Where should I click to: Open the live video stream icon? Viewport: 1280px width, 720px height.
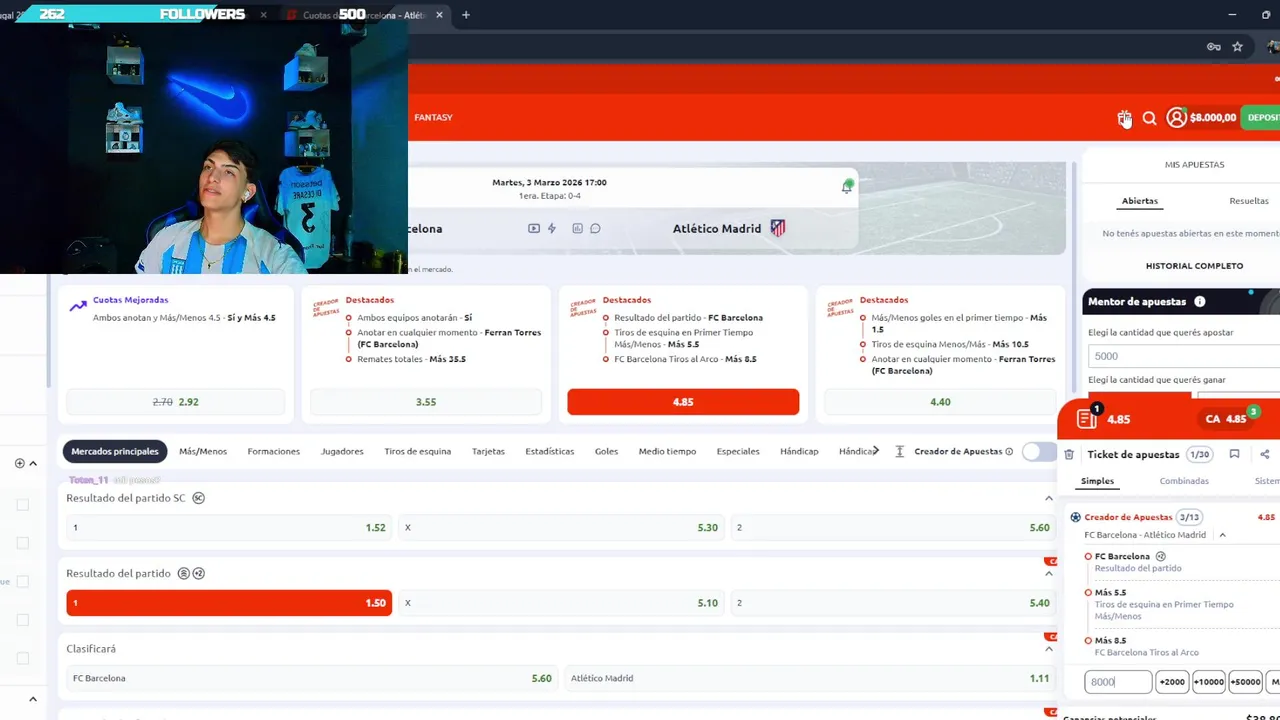[534, 229]
